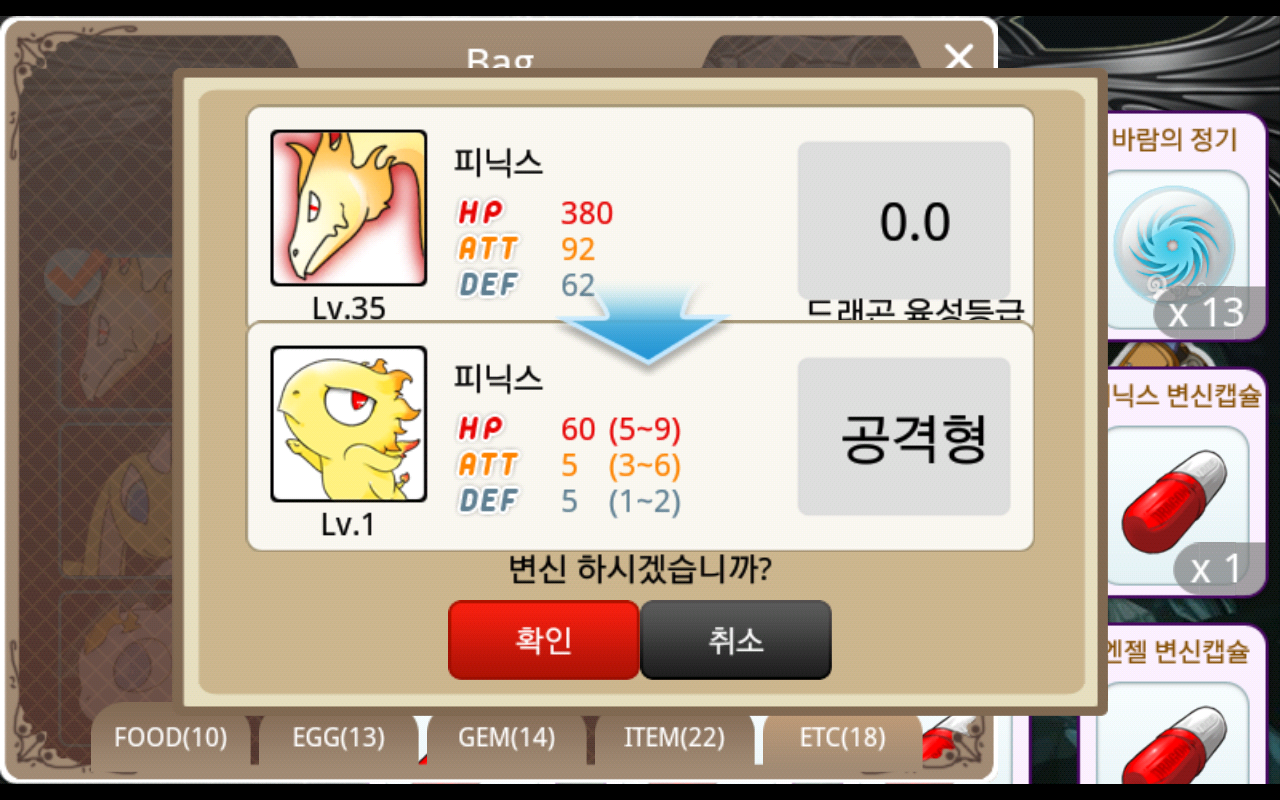Switch to the EGG(13) tab

click(x=338, y=738)
